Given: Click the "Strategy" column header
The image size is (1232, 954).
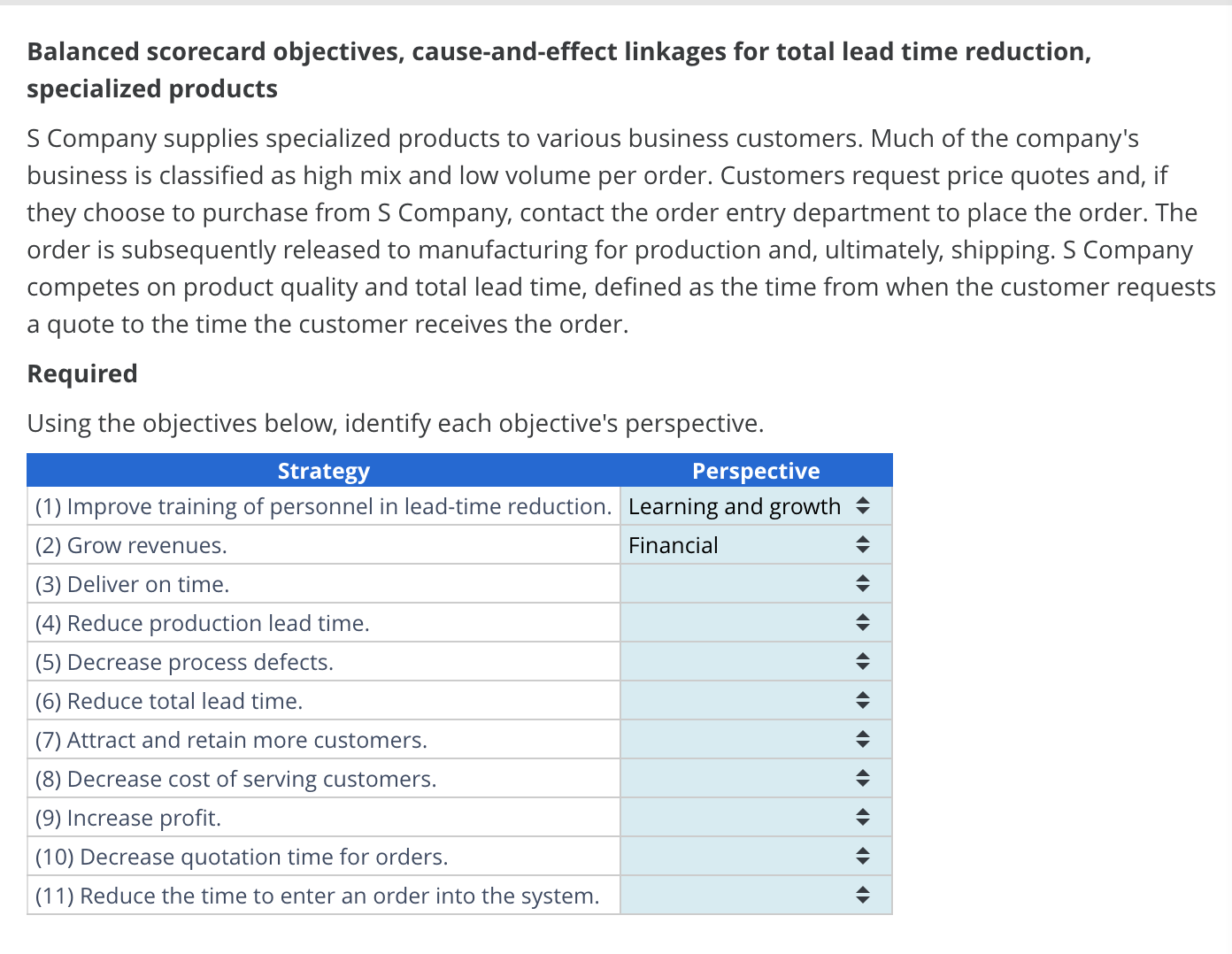Looking at the screenshot, I should coord(323,470).
